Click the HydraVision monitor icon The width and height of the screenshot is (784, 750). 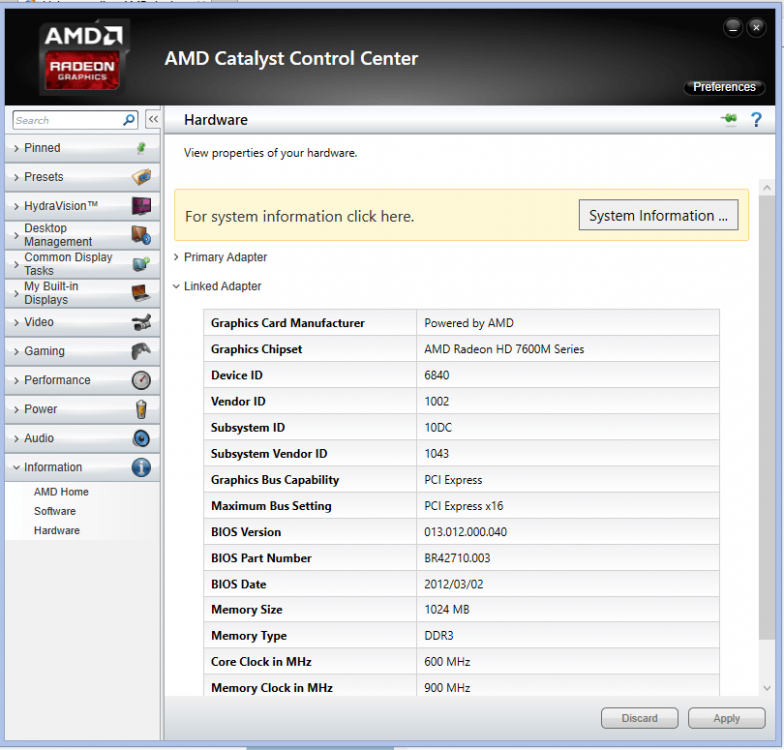[x=142, y=206]
